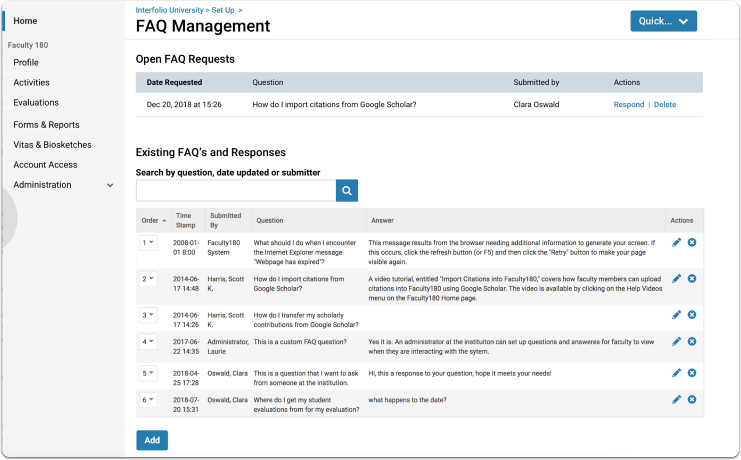Select answer 'what happens to the date?'
The image size is (741, 460).
click(x=407, y=400)
